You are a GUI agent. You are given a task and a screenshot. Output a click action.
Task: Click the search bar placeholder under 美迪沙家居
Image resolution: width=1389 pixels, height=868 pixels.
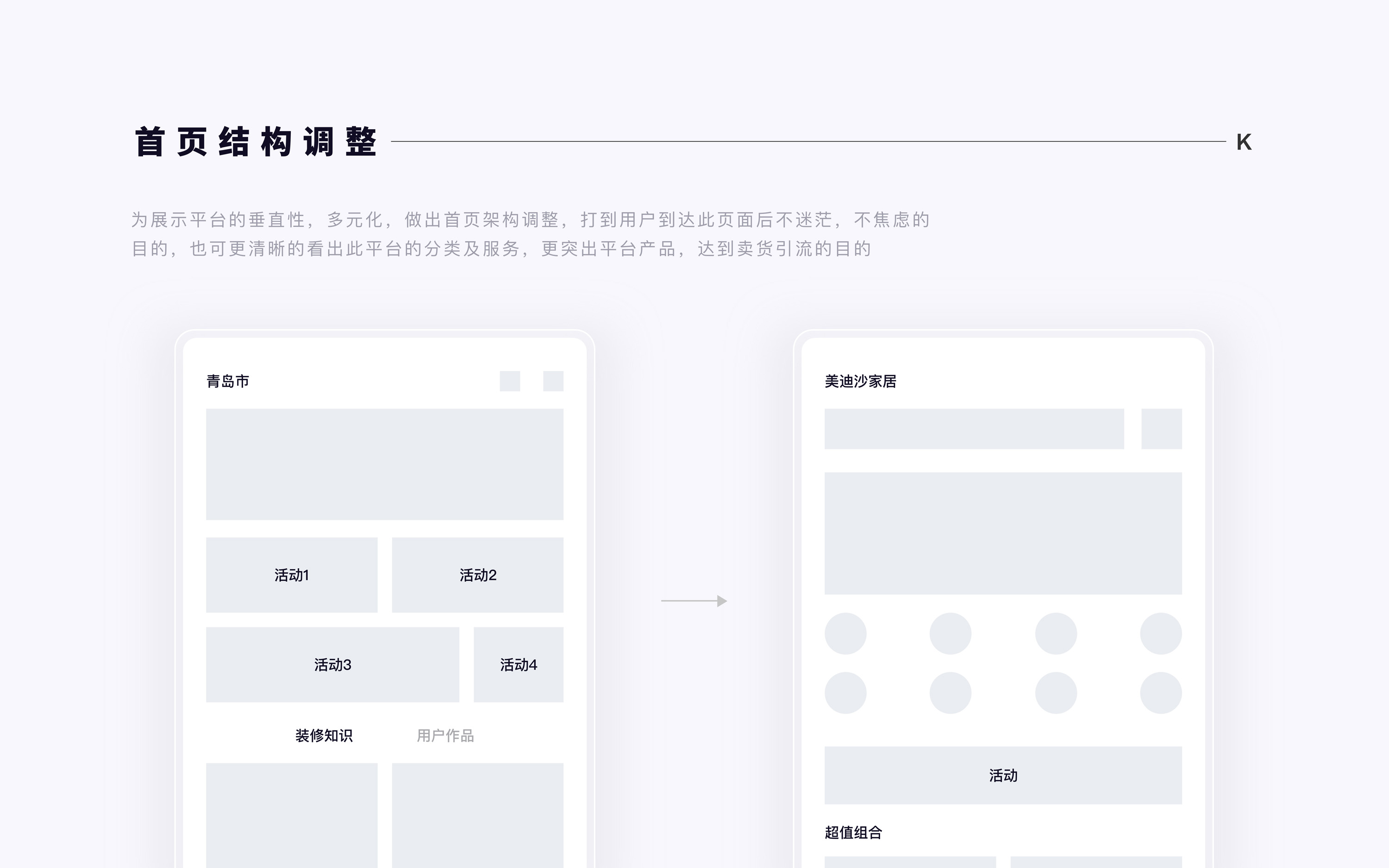pyautogui.click(x=974, y=429)
